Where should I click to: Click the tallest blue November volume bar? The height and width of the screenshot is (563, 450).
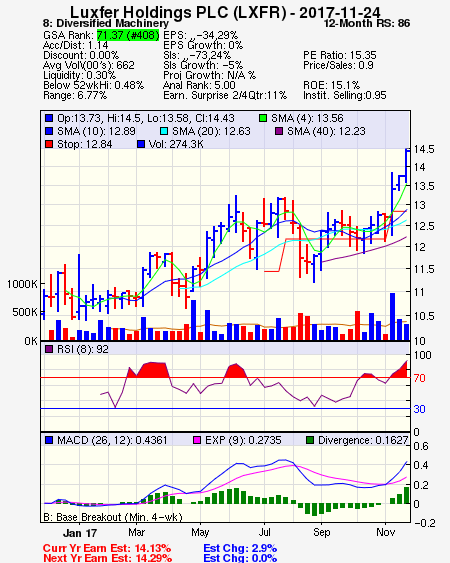tap(393, 316)
